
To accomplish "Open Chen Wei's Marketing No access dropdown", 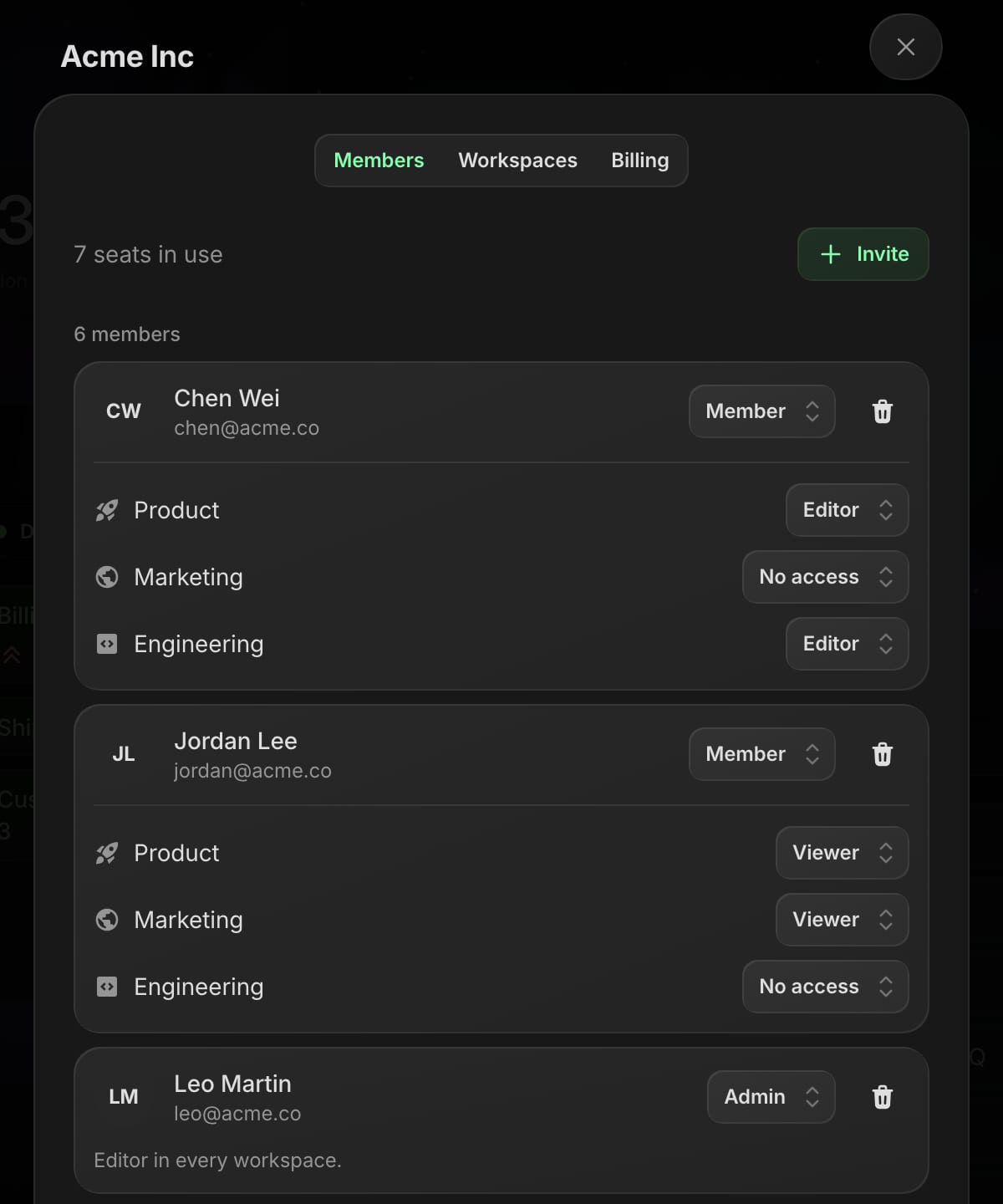I will 826,577.
